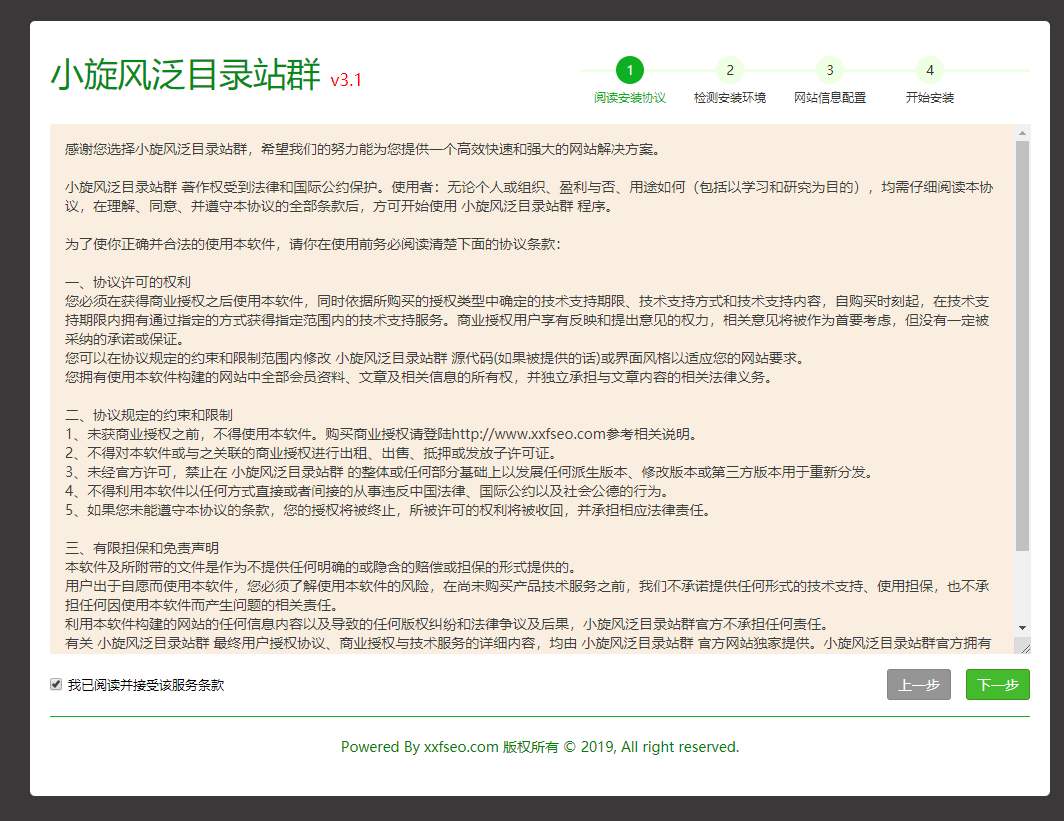Click step 1 circle 阅读安装协议
The width and height of the screenshot is (1064, 821).
coord(630,70)
